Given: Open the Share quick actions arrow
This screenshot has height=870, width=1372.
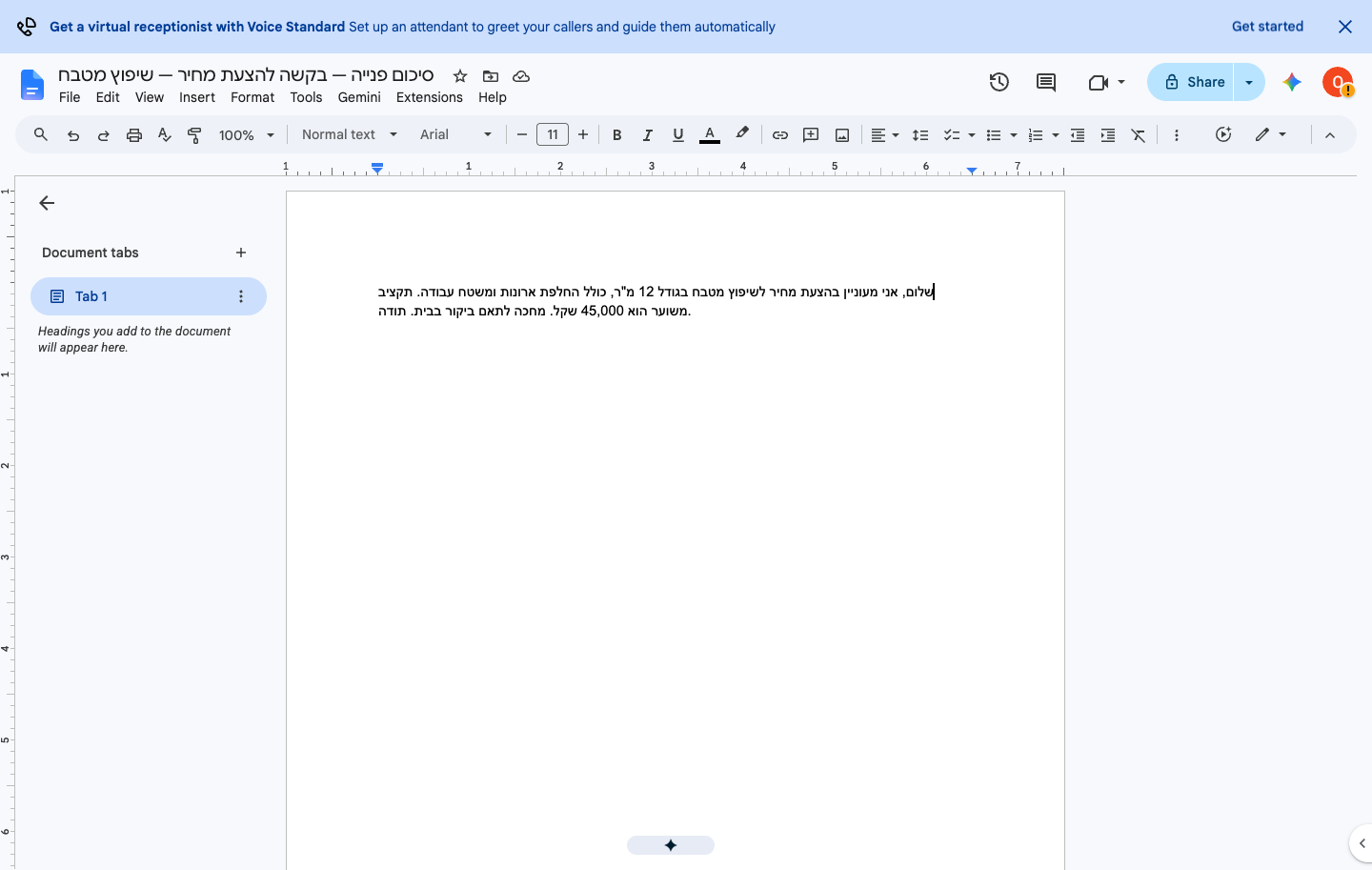Looking at the screenshot, I should [1249, 82].
